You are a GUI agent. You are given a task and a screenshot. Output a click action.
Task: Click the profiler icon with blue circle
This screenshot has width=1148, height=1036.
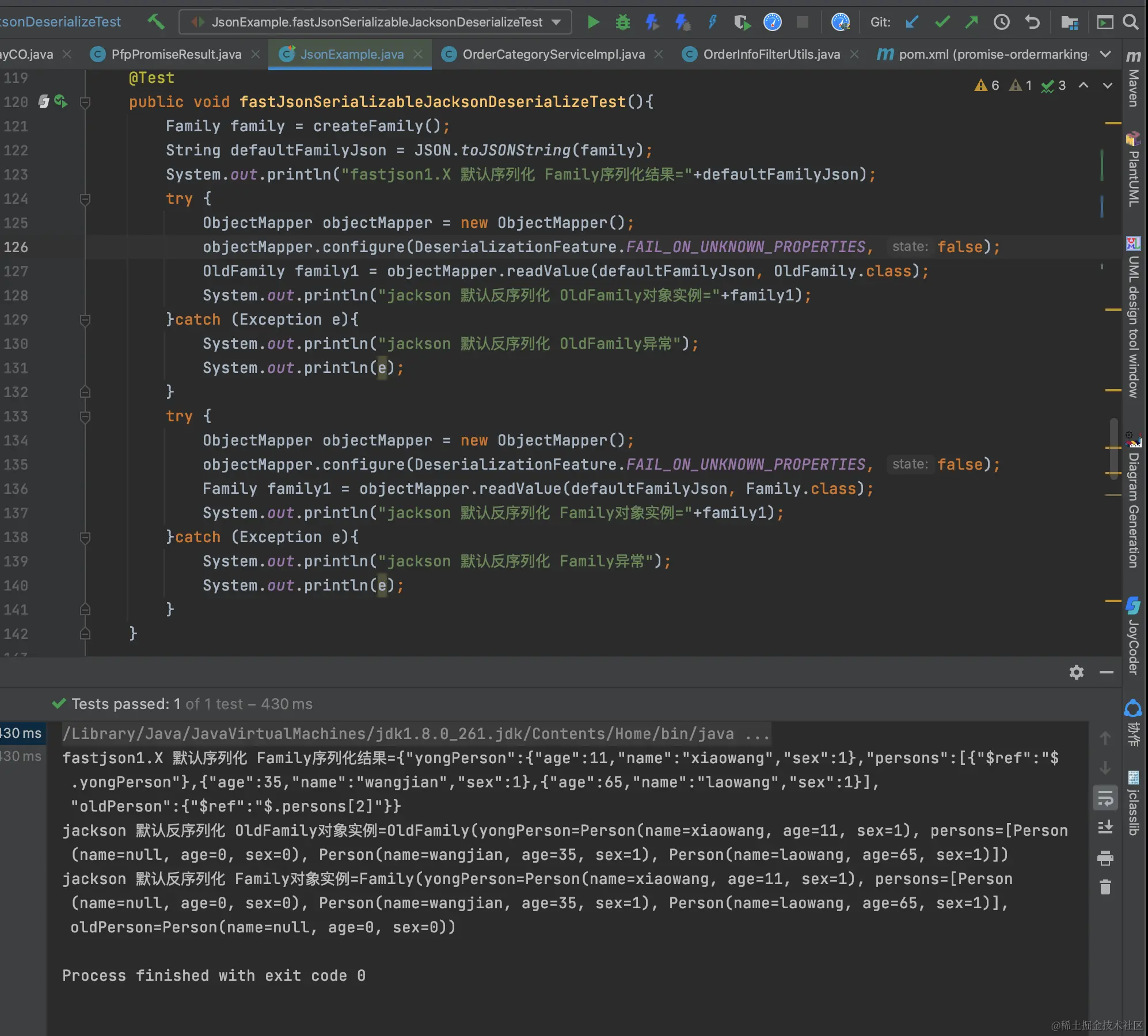(x=773, y=22)
